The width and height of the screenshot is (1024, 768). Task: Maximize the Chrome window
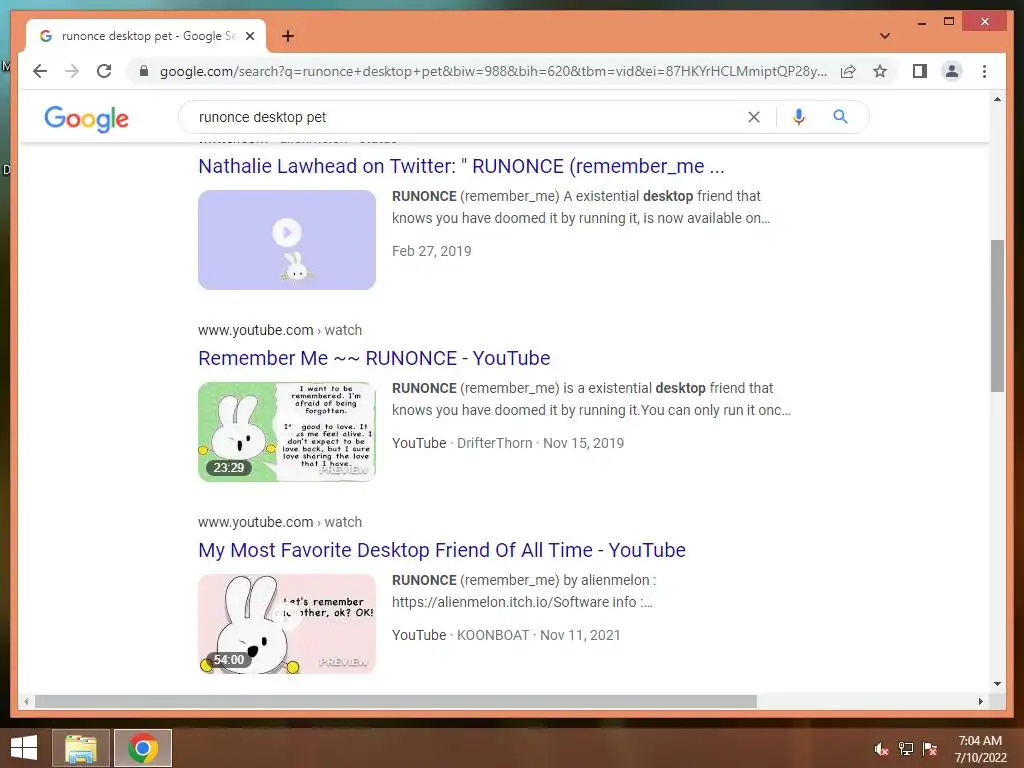pyautogui.click(x=949, y=22)
